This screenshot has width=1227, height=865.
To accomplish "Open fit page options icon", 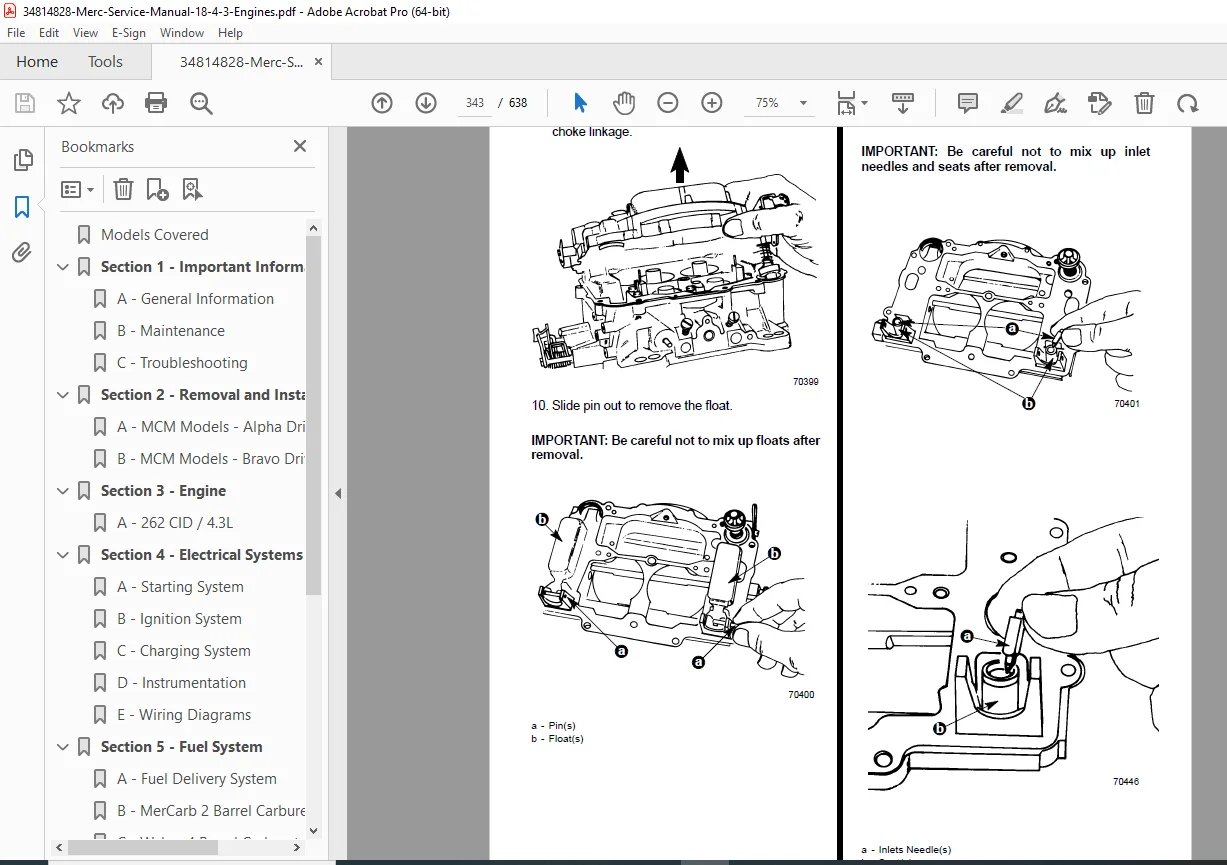I will [x=852, y=103].
